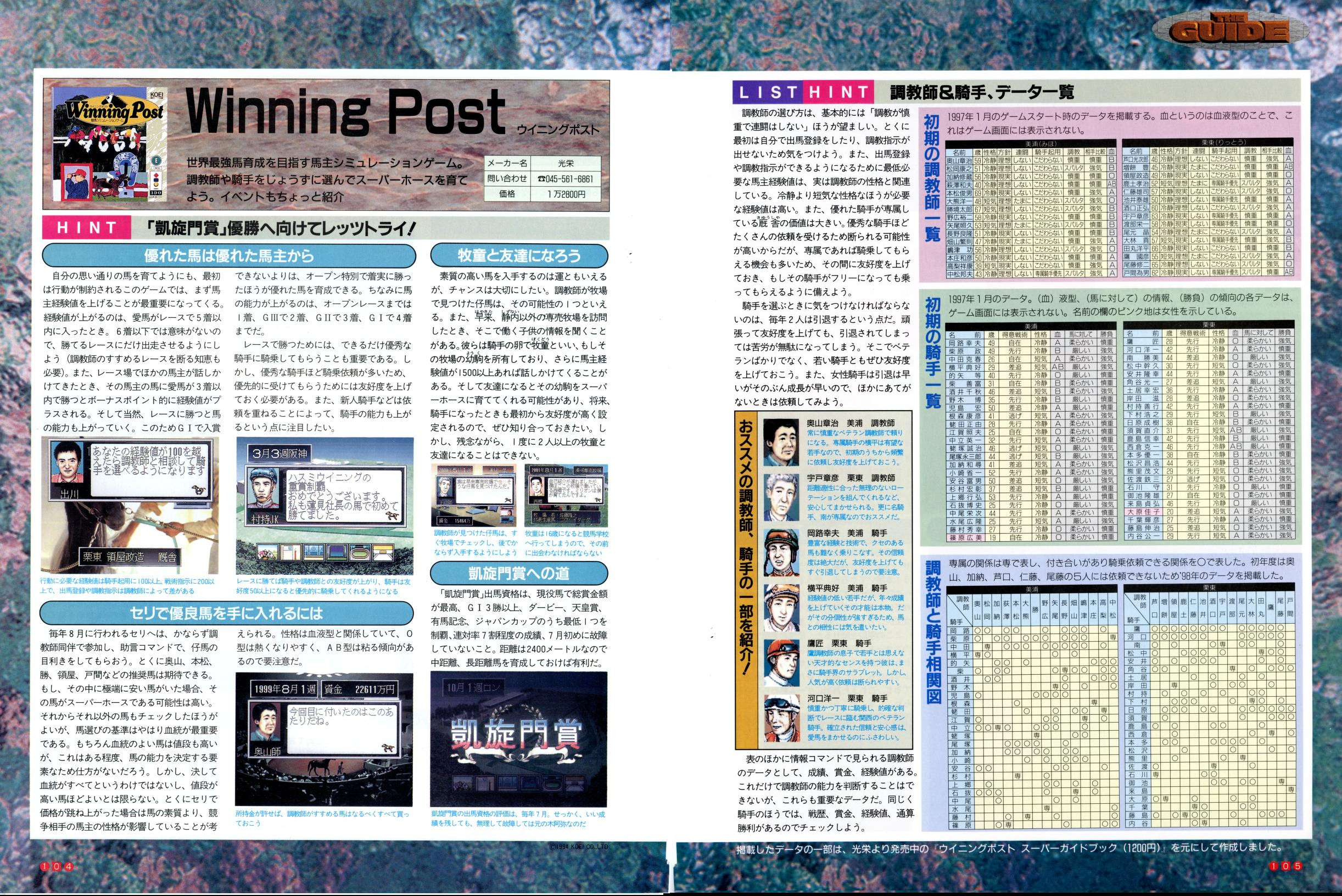Click the 凱旋門賞への道 section header
Viewport: 1342px width, 896px height.
click(x=518, y=573)
